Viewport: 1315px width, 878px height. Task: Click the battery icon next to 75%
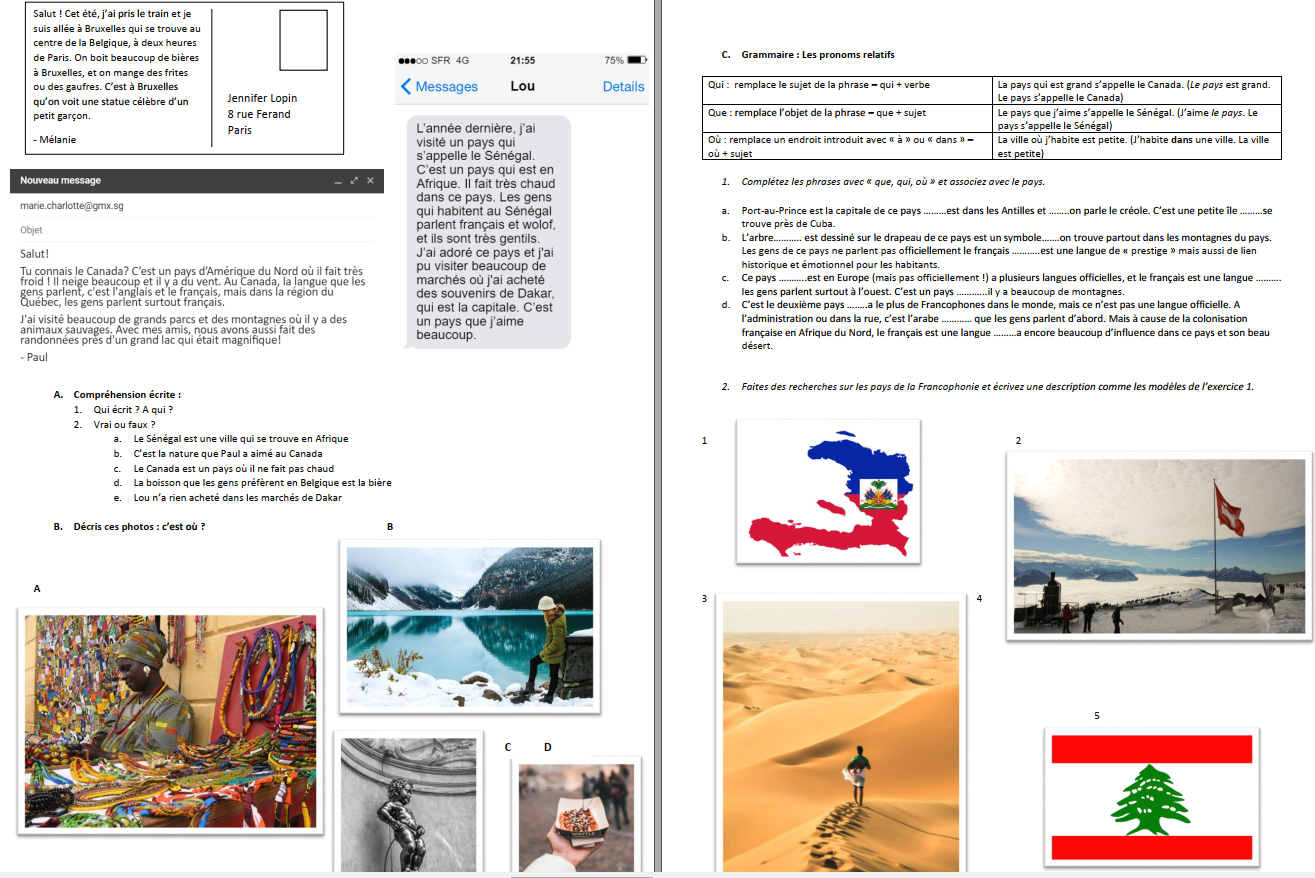point(636,60)
